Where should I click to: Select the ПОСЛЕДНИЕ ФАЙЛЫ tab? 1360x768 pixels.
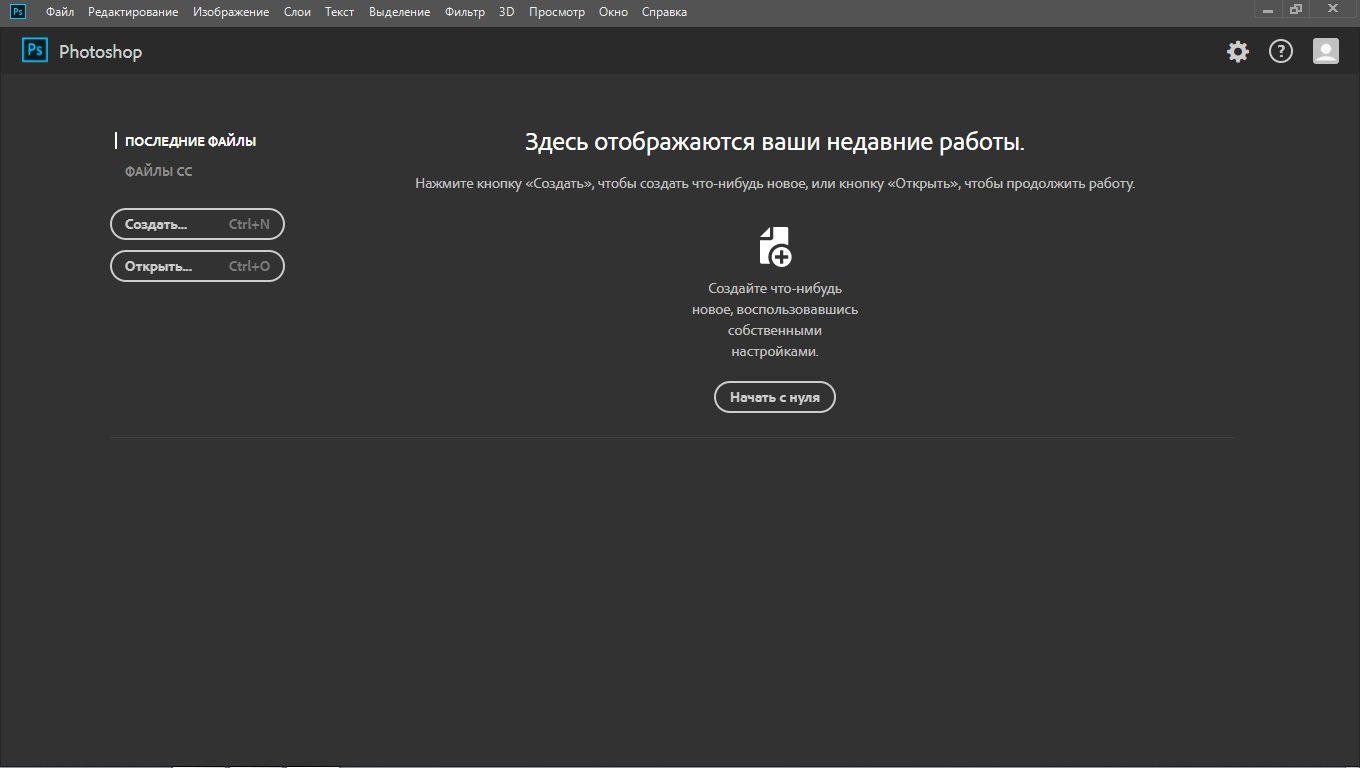(x=190, y=142)
